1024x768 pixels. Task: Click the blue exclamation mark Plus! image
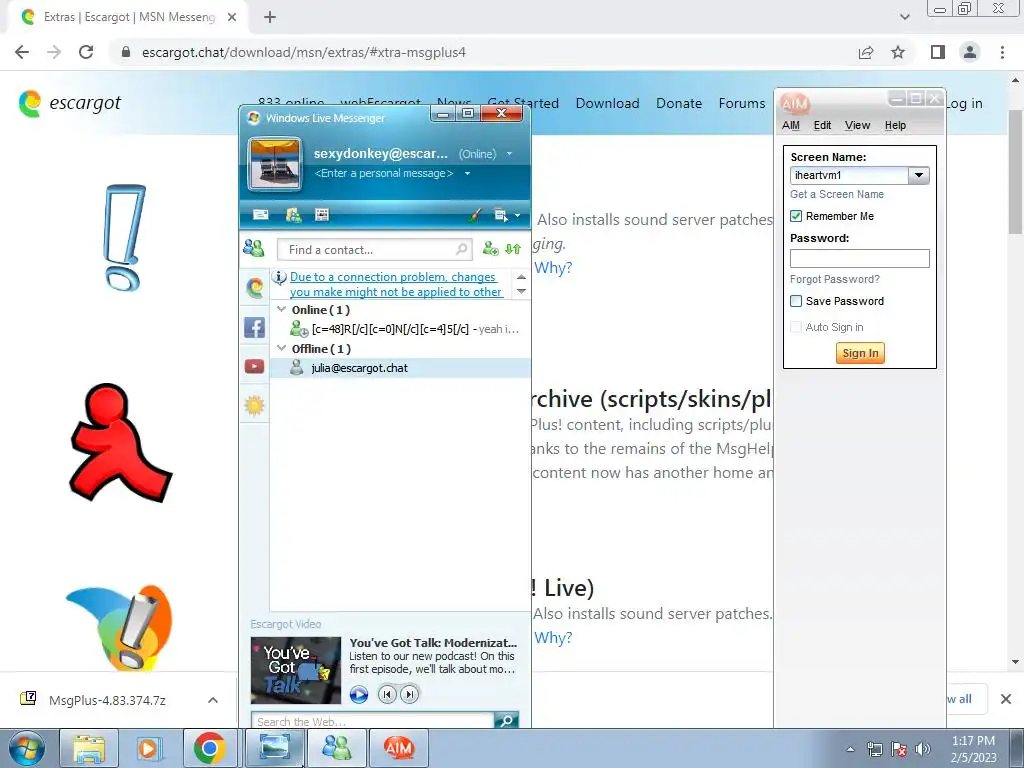pyautogui.click(x=125, y=238)
